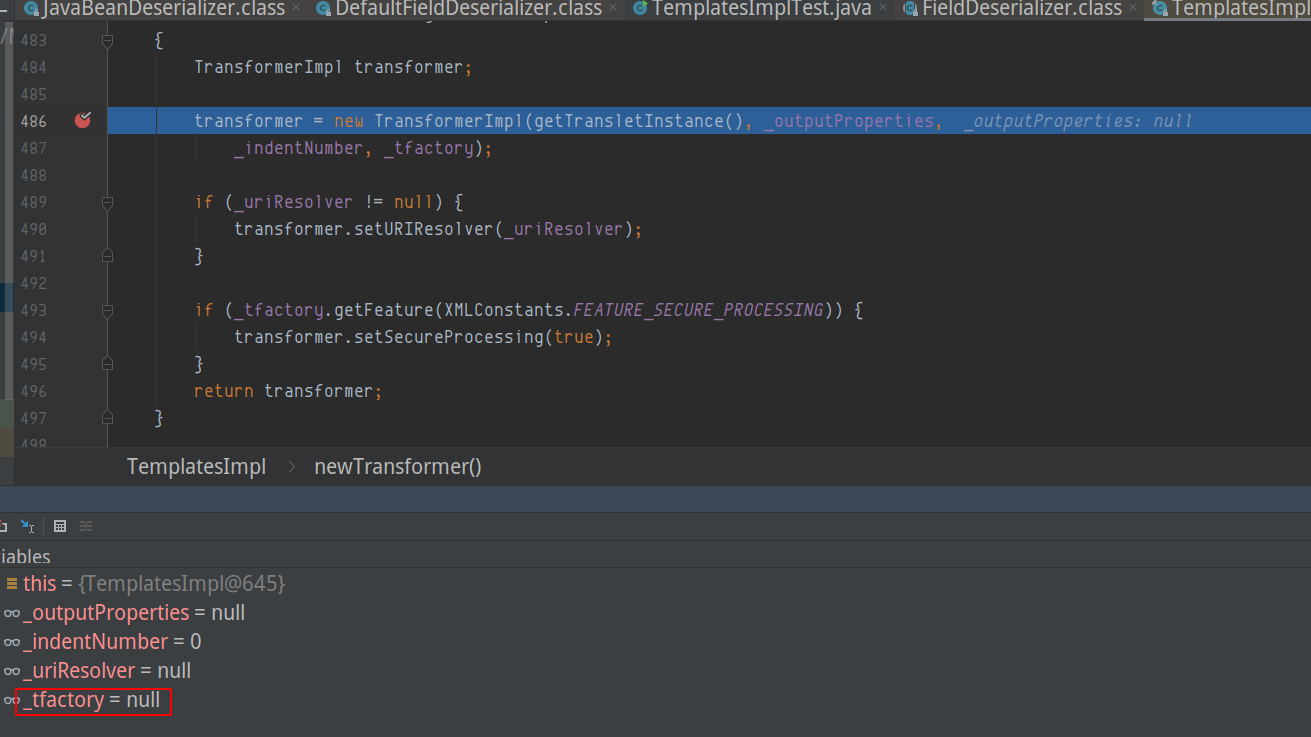Select the _outputProperties = null variable row
1311x737 pixels.
tap(655, 613)
